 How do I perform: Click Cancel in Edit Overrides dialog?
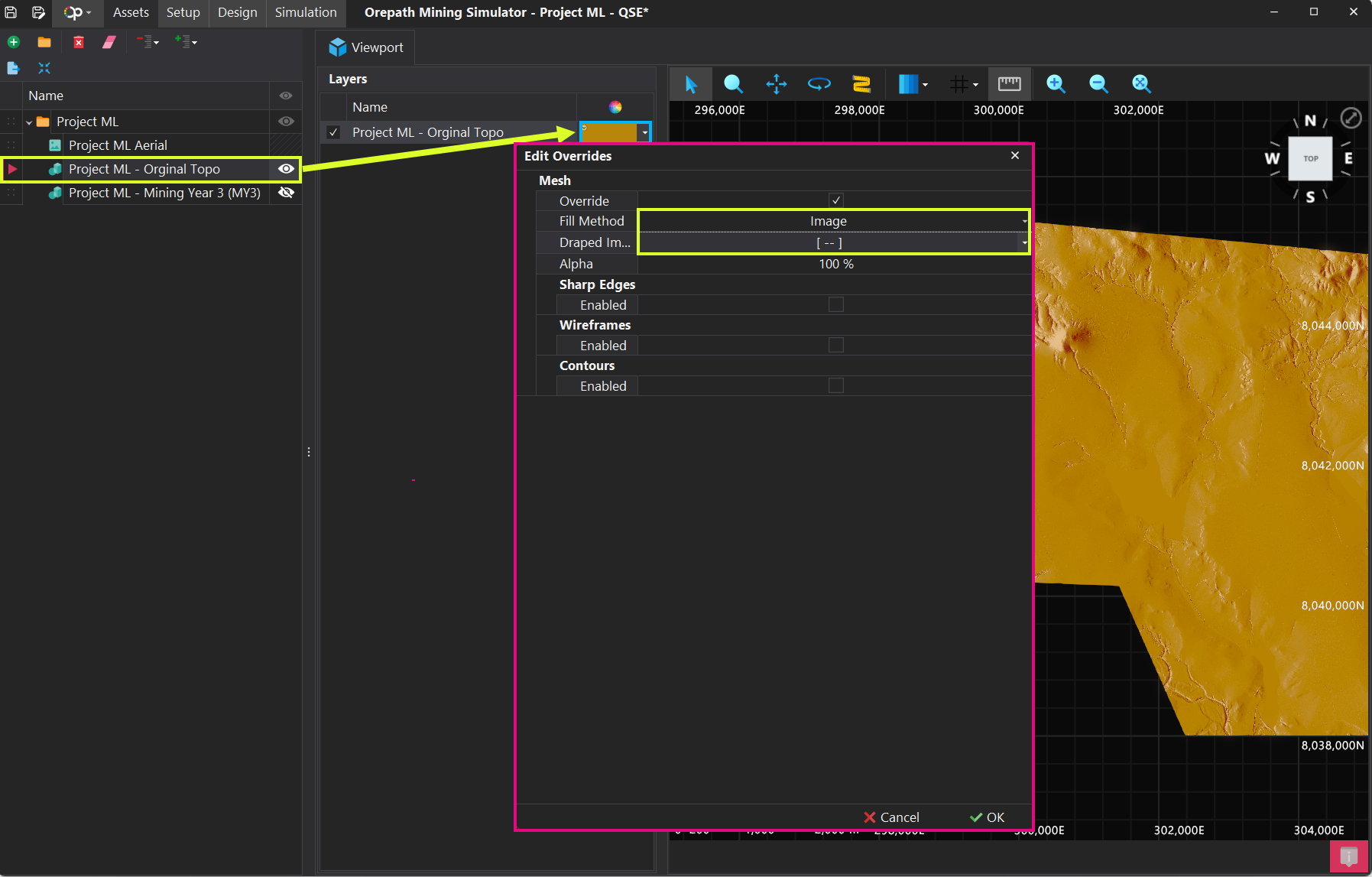891,817
